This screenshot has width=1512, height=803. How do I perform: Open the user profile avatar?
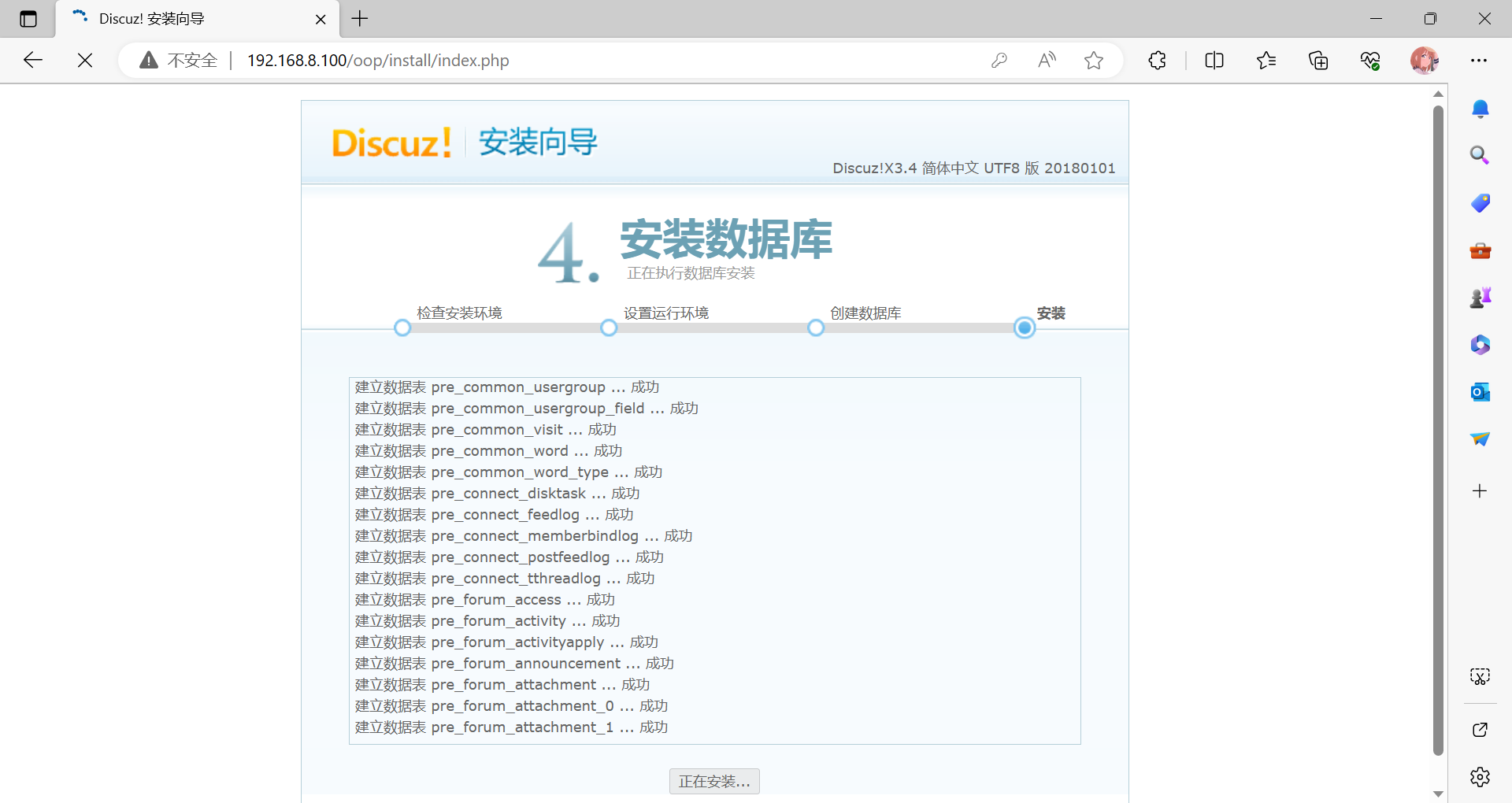point(1425,61)
